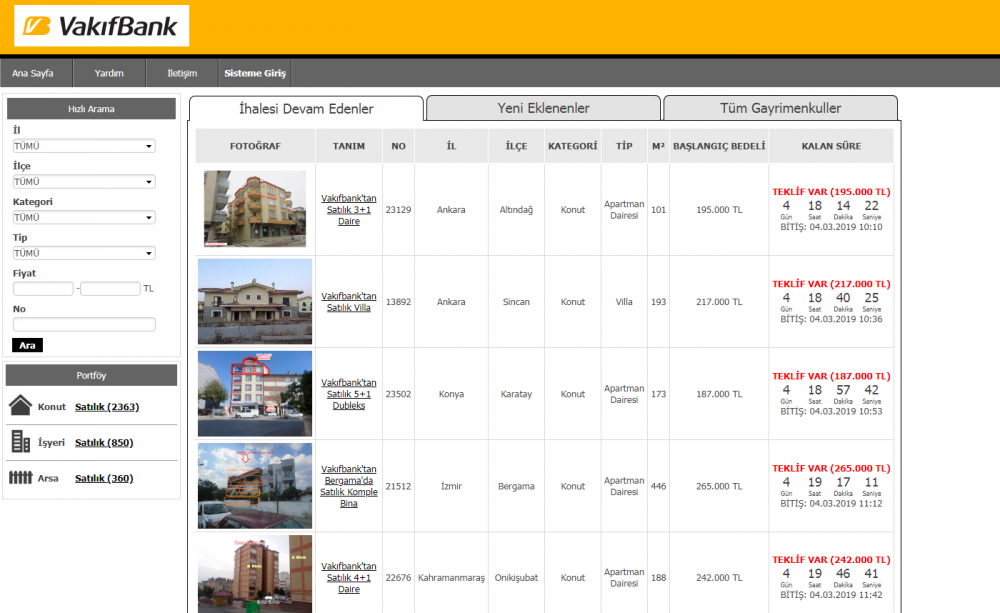Screen dimensions: 1000x613
Task: Click the Portföy panel header
Action: (91, 375)
